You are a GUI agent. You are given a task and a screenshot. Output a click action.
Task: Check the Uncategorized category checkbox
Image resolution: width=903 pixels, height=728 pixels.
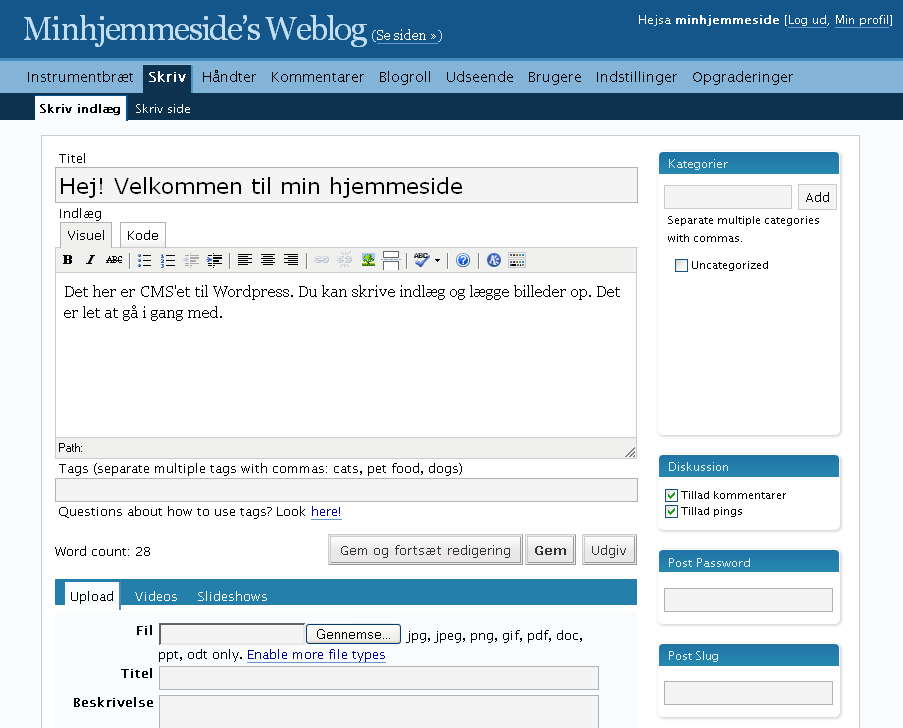(x=682, y=266)
